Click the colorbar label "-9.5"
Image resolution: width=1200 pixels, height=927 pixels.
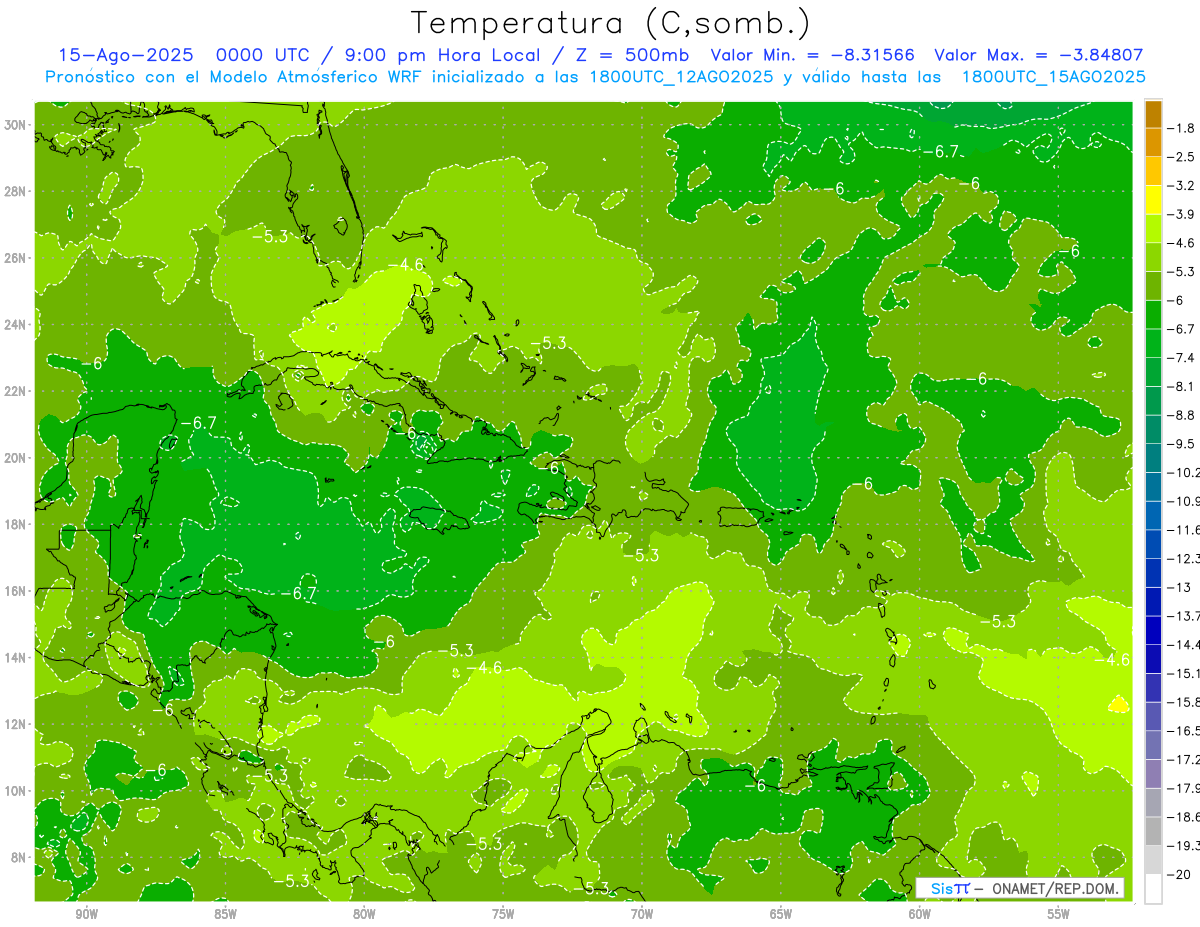(x=1182, y=443)
